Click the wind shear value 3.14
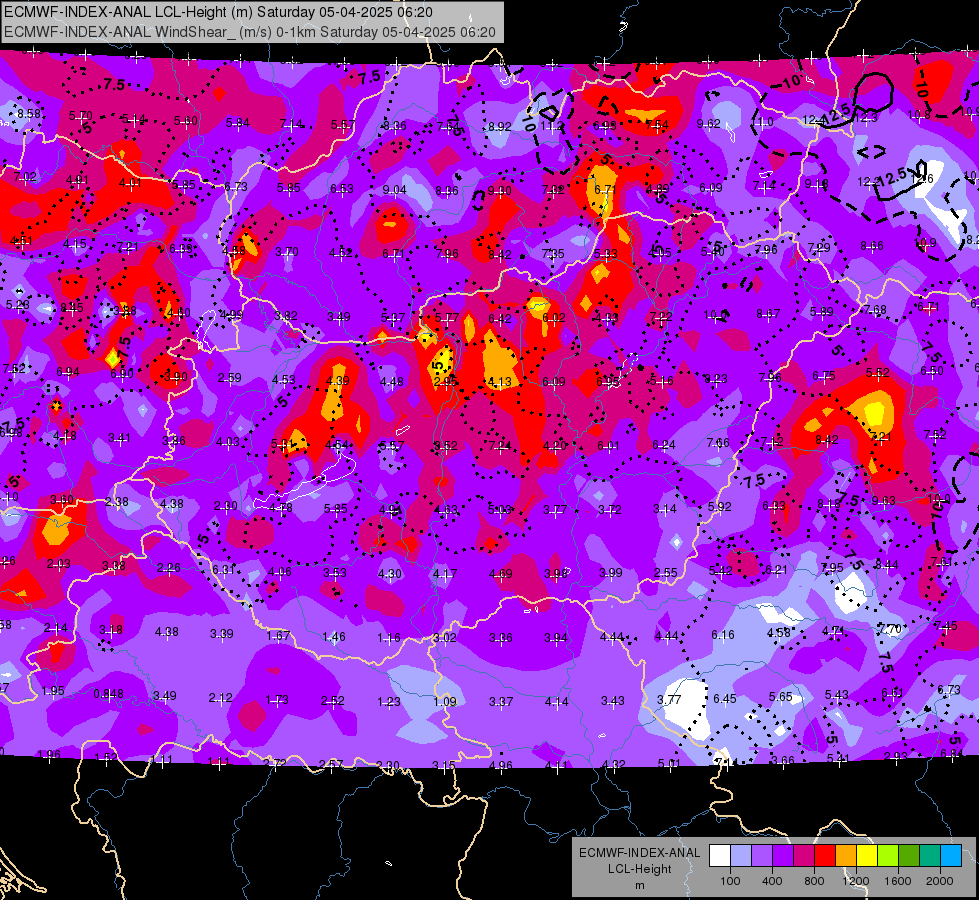 [664, 509]
